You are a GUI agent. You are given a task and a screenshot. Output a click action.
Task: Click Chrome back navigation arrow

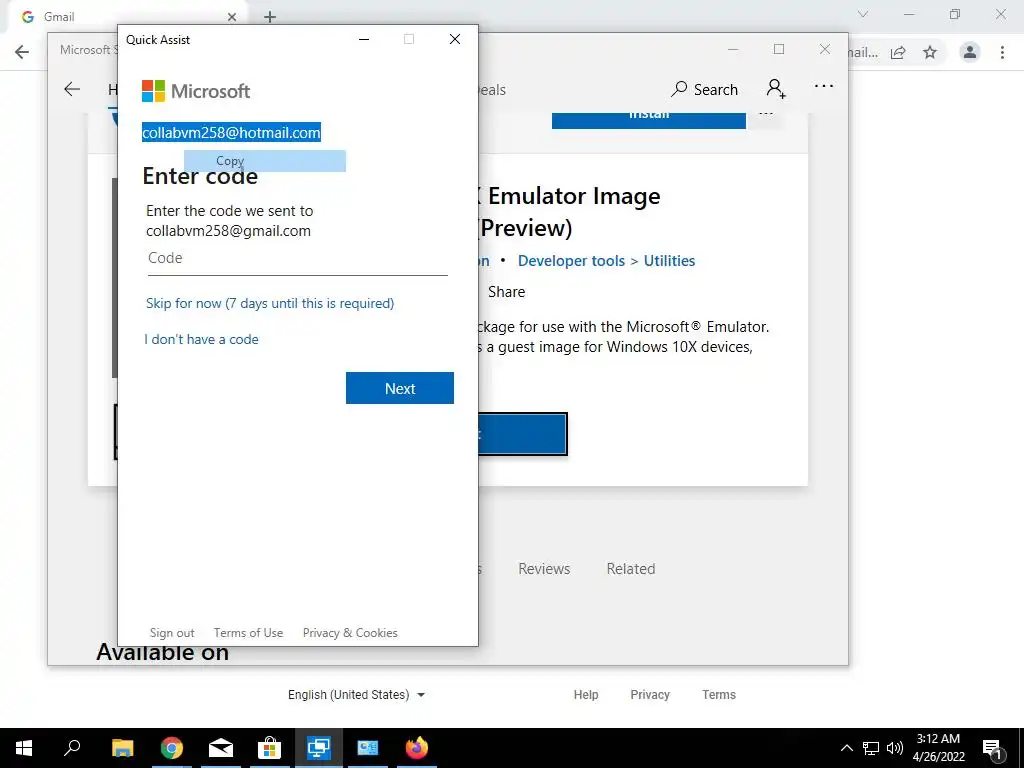[22, 52]
